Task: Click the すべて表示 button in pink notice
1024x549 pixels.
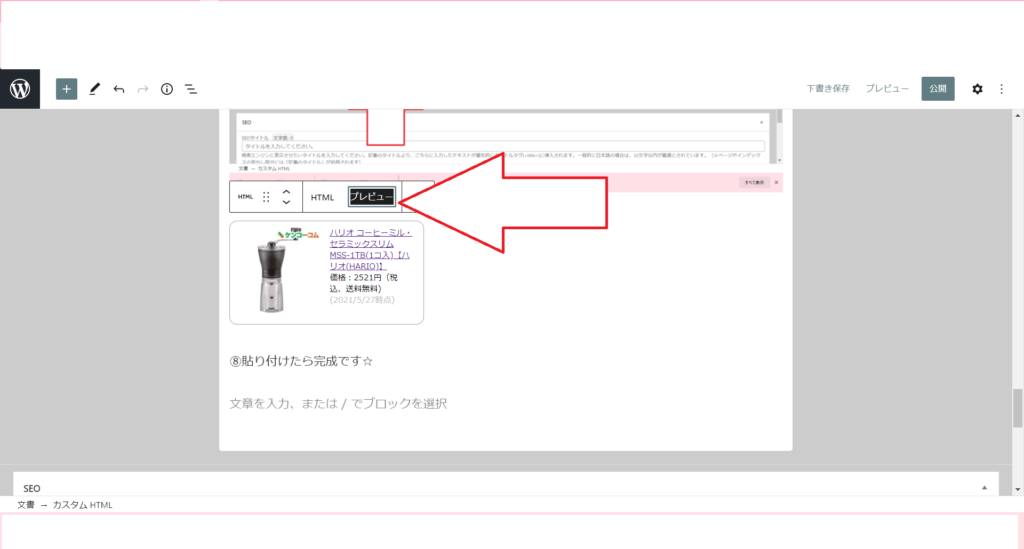Action: (x=754, y=182)
